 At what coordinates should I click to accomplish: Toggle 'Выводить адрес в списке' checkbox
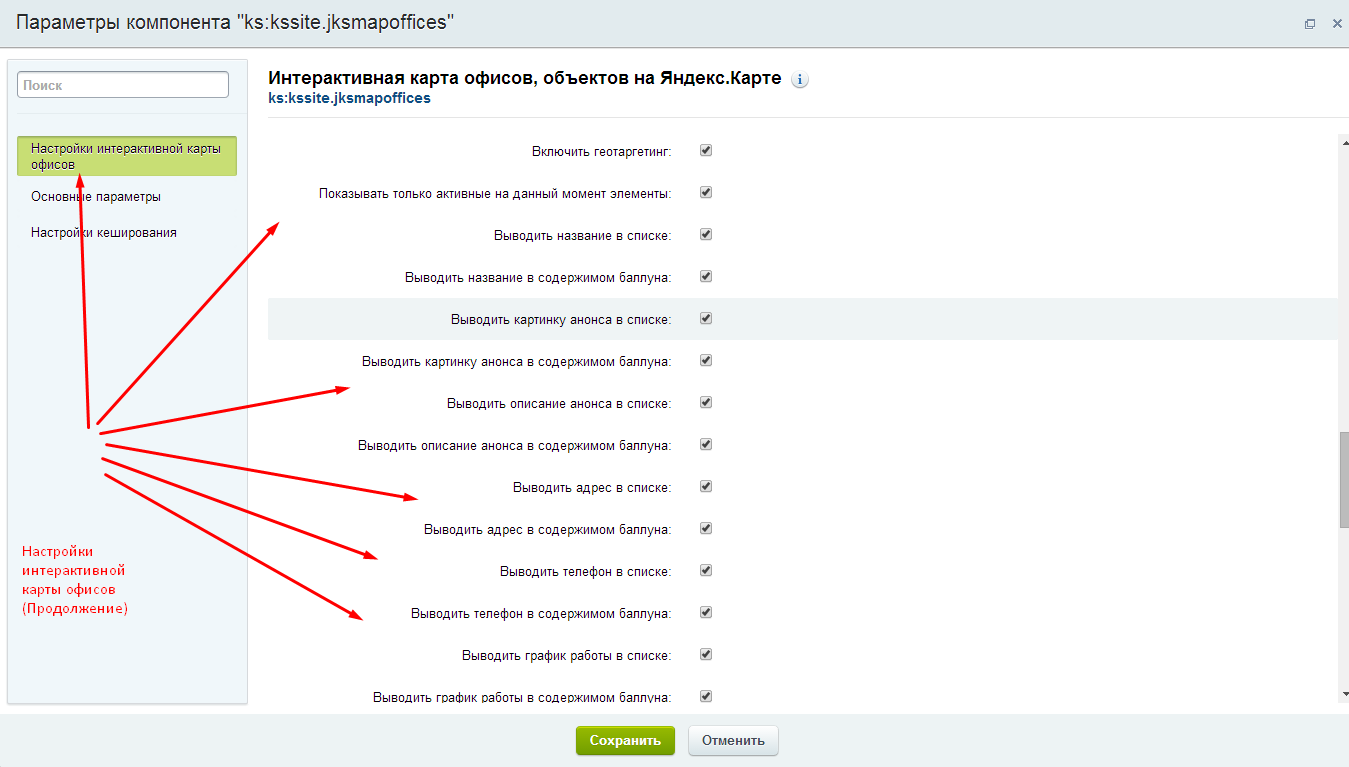click(706, 487)
